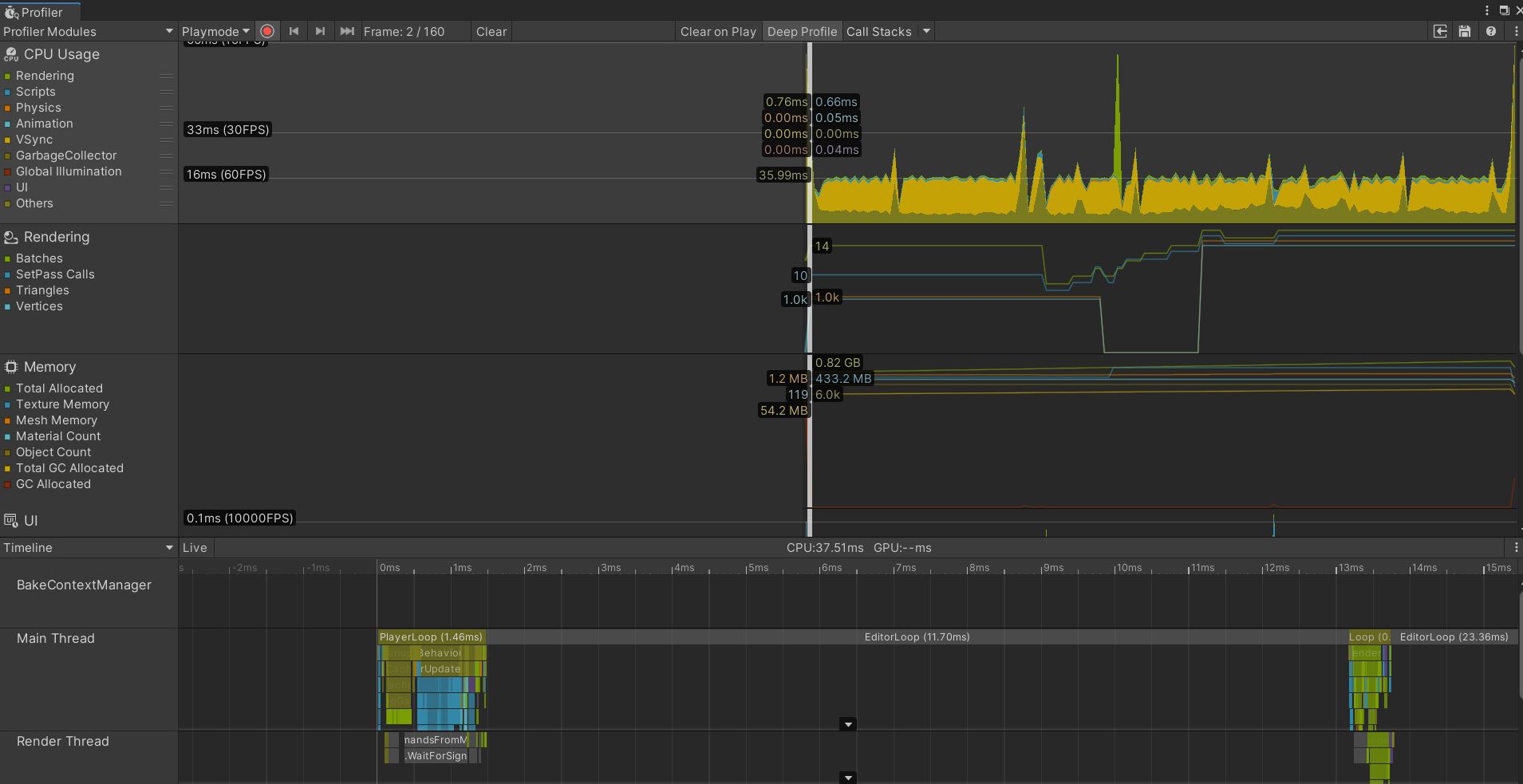Select the CPU Usage module icon
This screenshot has width=1523, height=784.
point(11,54)
